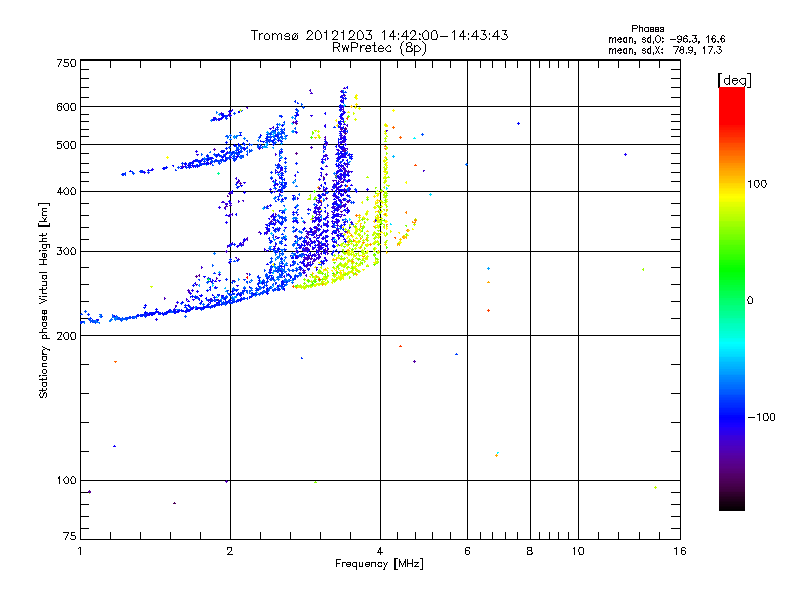Click the colorbar label '0'
Image resolution: width=800 pixels, height=600 pixels.
[750, 300]
